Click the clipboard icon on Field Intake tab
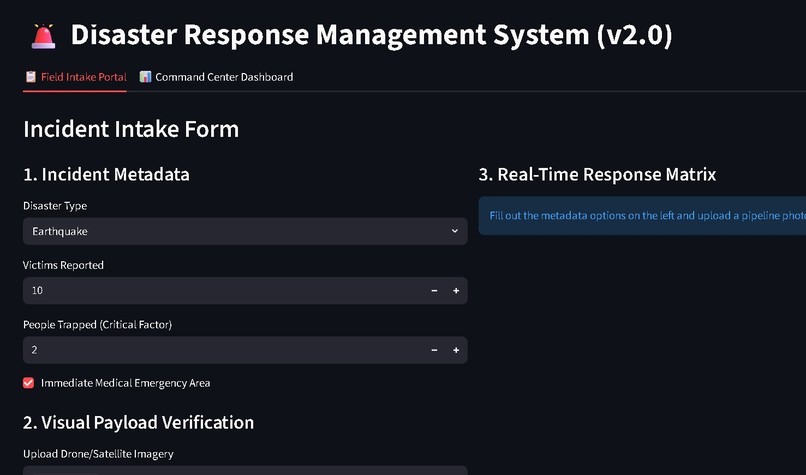Viewport: 806px width, 475px height. click(31, 77)
